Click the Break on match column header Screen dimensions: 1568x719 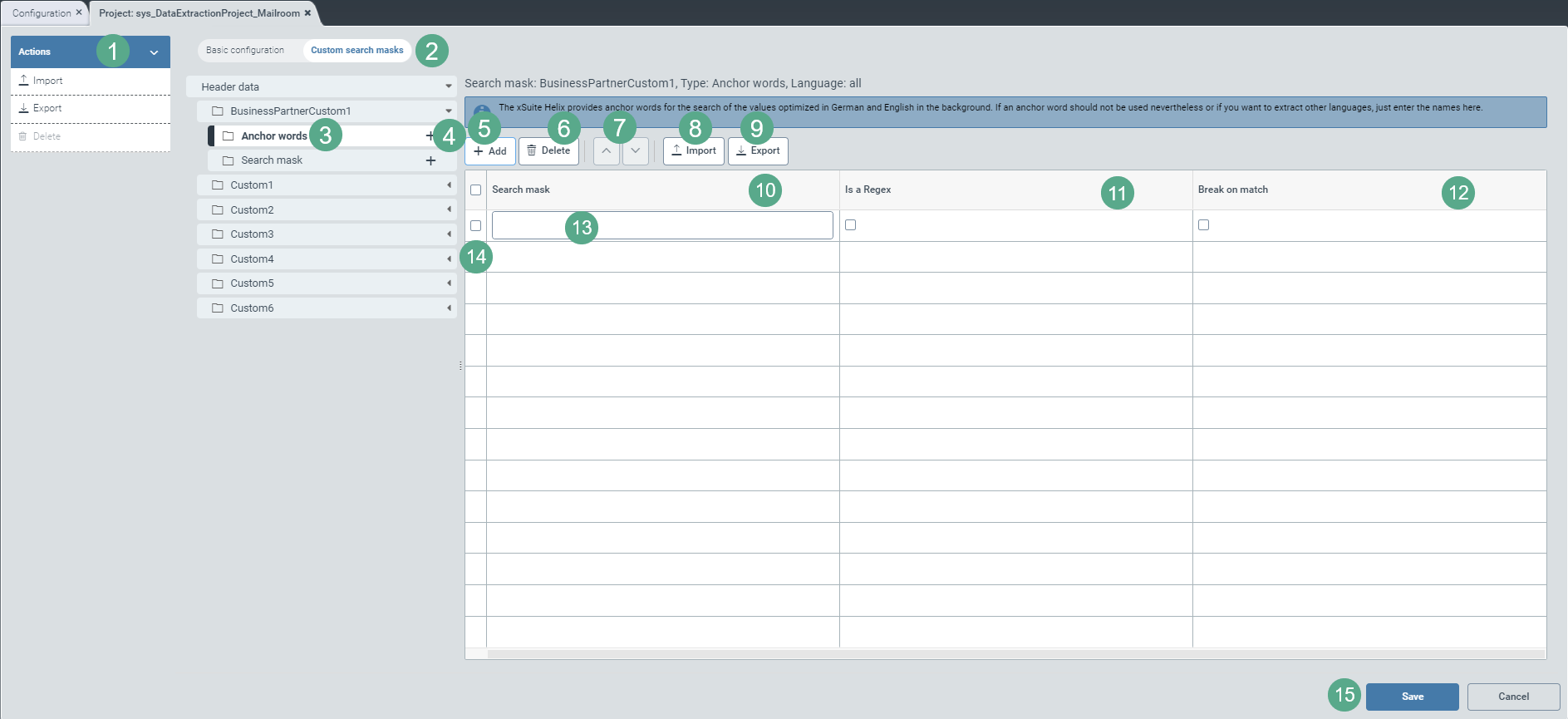pos(1369,190)
